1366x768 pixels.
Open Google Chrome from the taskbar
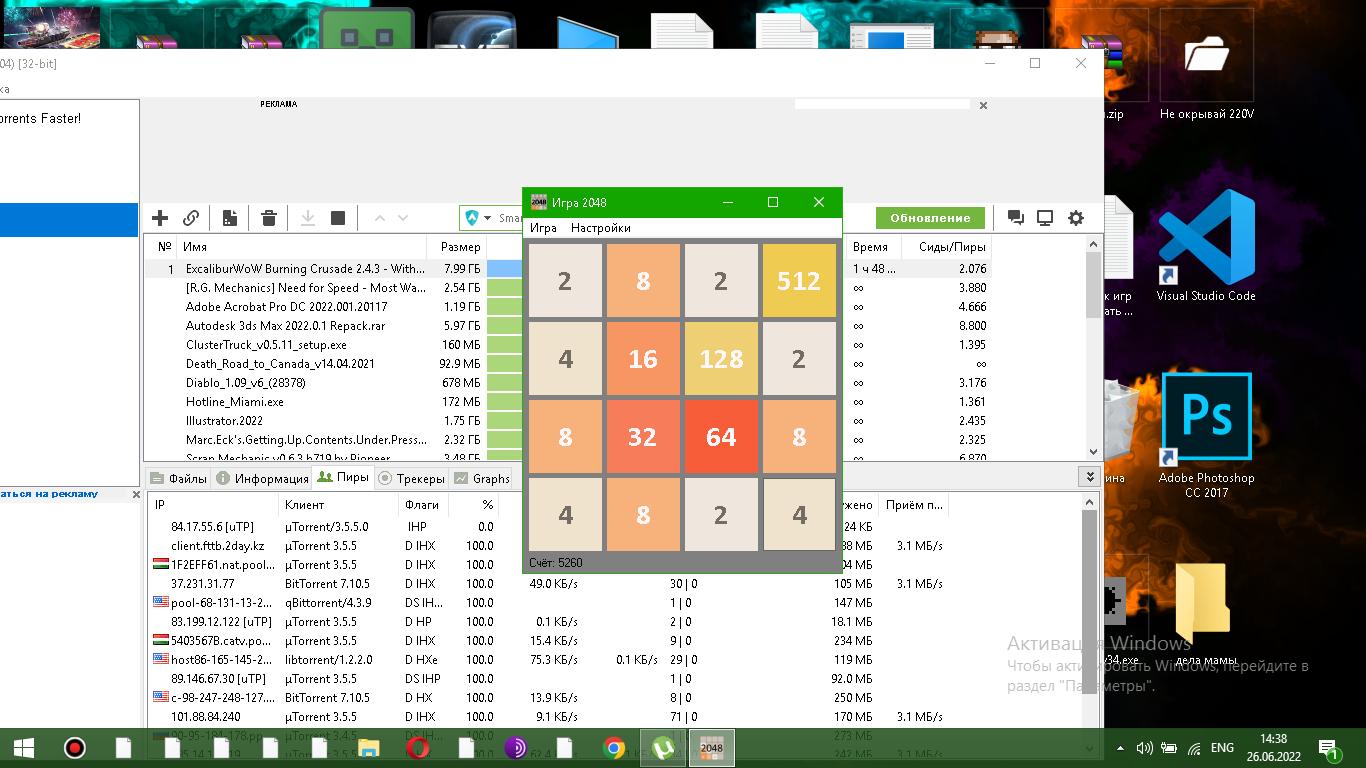[x=614, y=748]
